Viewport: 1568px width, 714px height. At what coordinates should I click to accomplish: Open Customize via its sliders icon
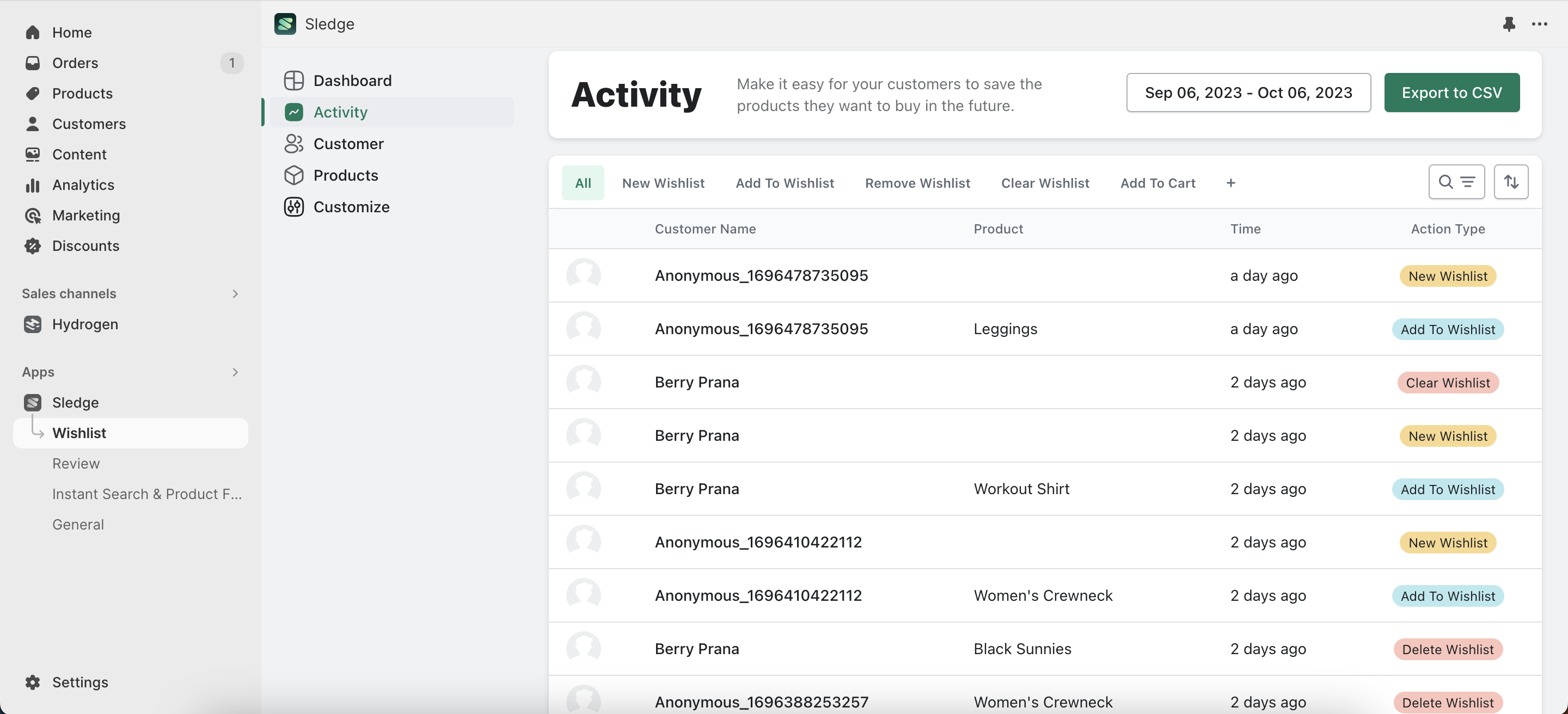click(x=294, y=207)
